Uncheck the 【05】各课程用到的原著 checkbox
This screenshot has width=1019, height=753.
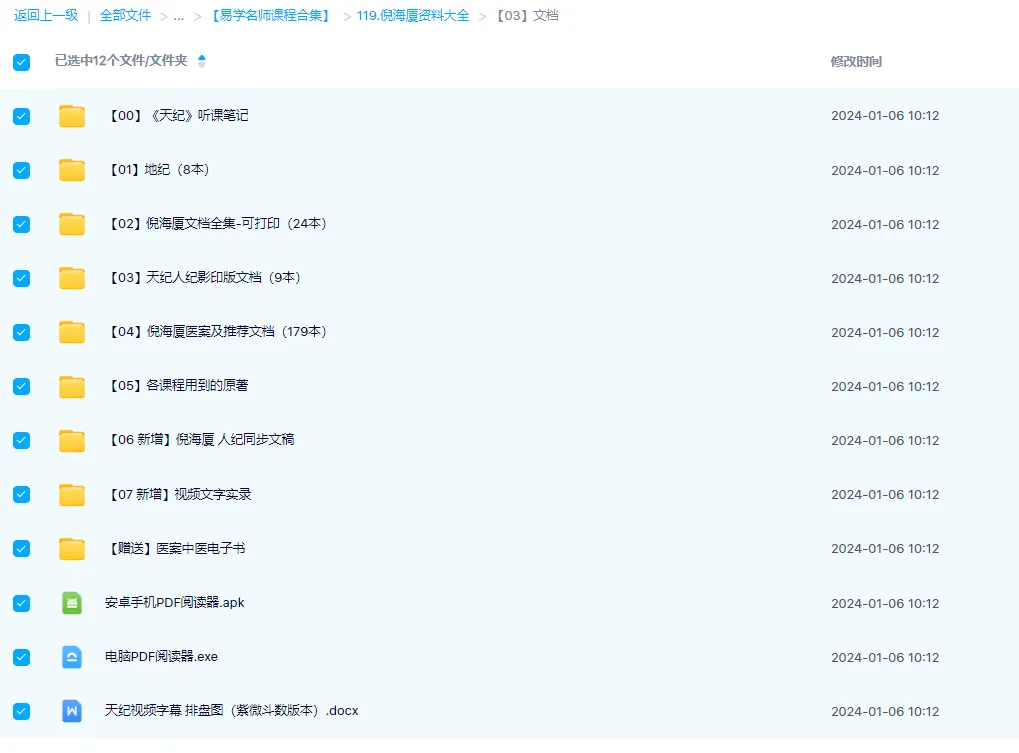pyautogui.click(x=21, y=387)
